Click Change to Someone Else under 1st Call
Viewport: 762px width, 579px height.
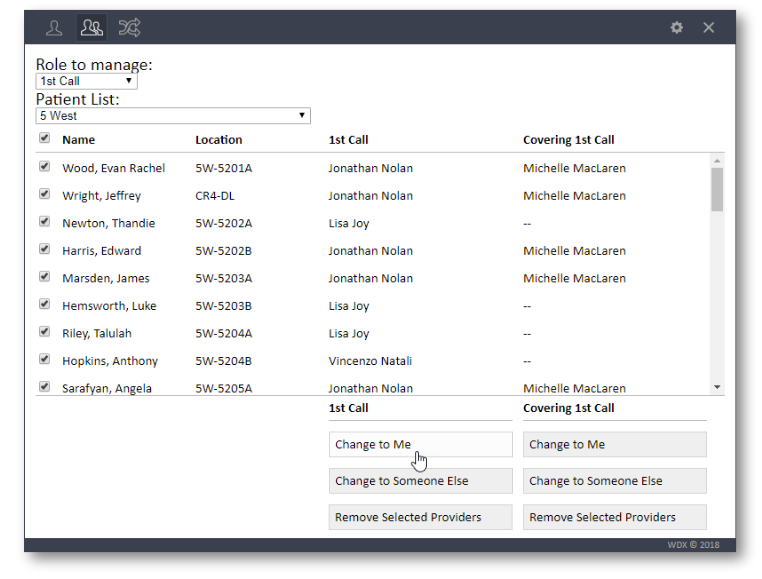(420, 481)
